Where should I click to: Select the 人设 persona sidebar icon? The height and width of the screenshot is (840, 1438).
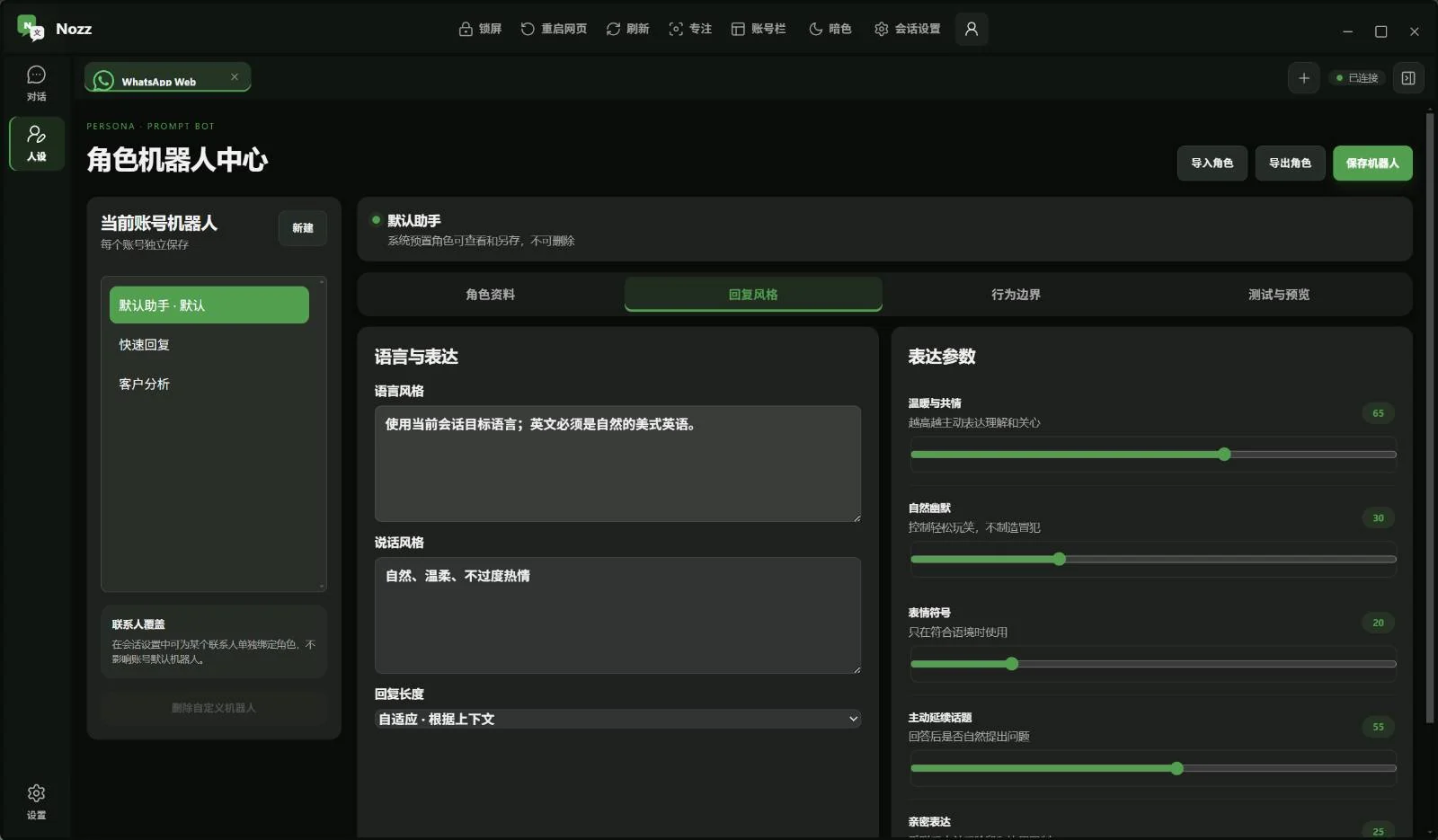[36, 143]
